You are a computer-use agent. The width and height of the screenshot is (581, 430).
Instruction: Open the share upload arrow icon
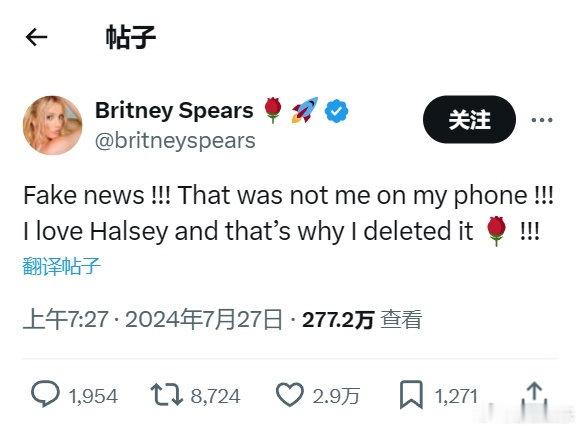534,395
